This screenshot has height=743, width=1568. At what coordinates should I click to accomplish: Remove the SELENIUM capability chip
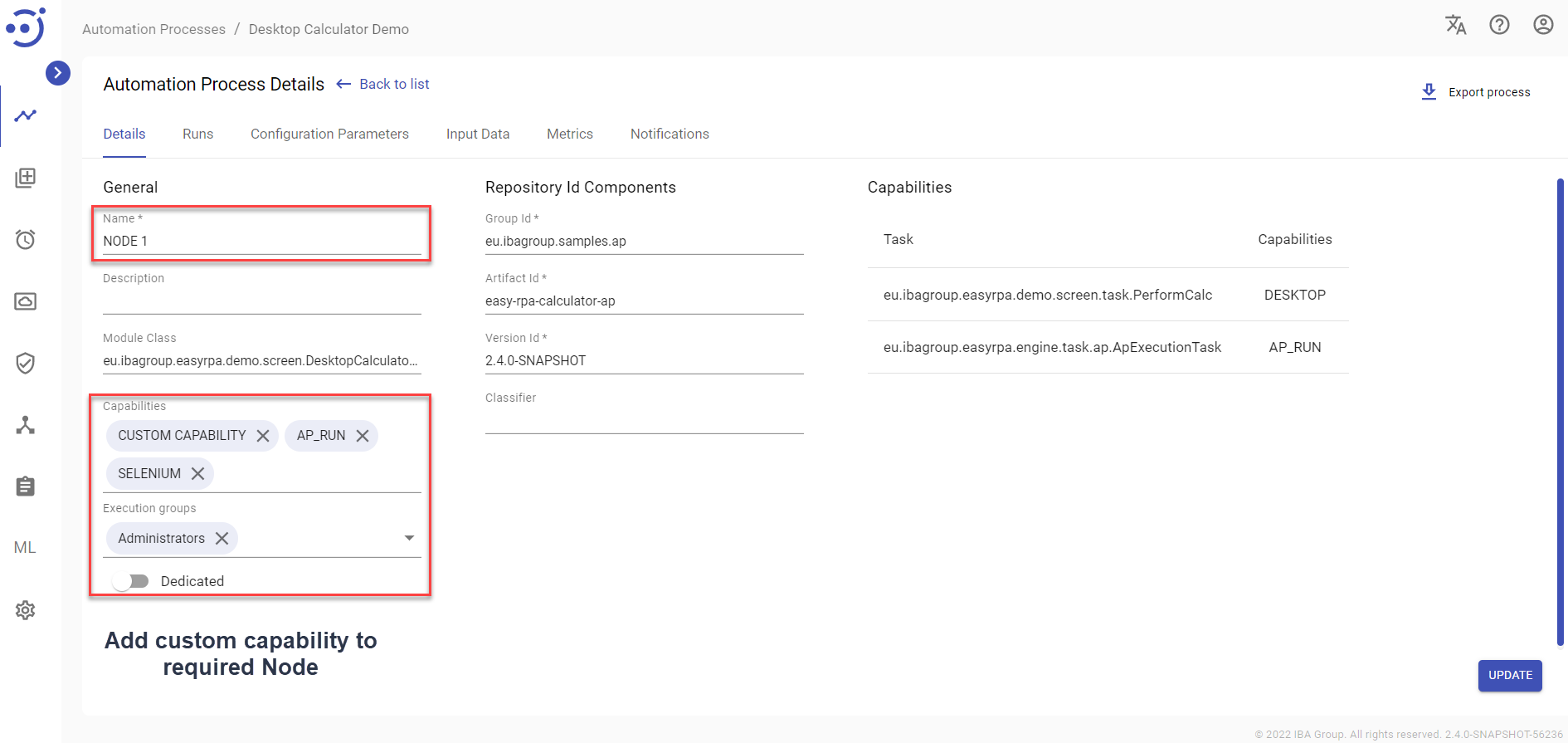click(x=197, y=474)
